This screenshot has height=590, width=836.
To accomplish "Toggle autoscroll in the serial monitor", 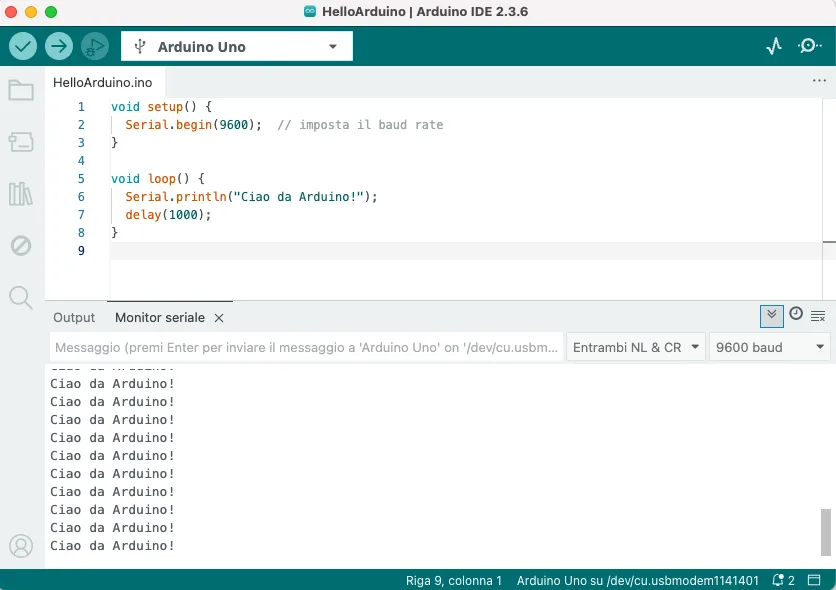I will click(x=771, y=316).
